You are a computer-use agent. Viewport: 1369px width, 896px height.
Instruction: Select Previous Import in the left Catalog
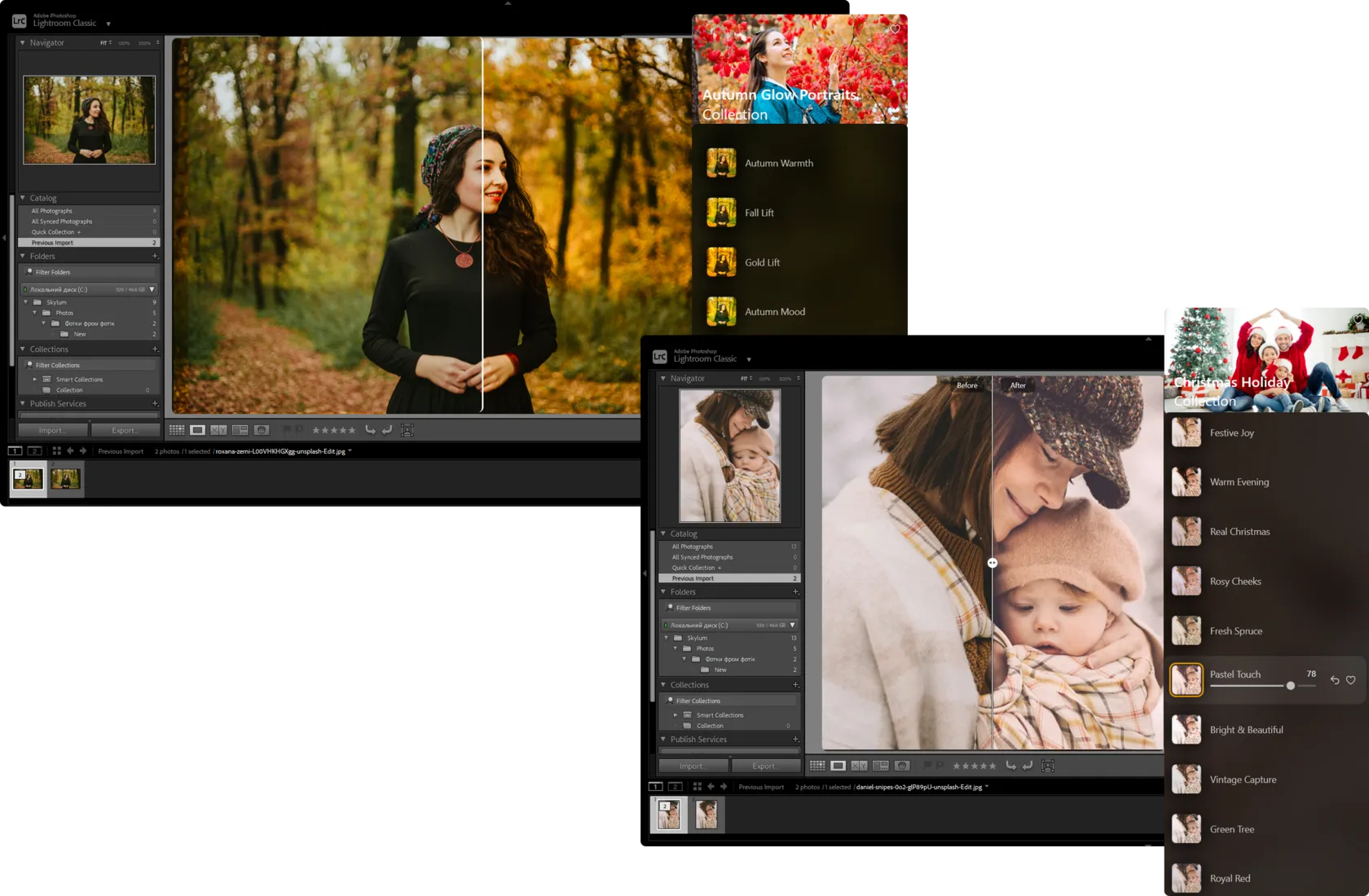coord(52,243)
